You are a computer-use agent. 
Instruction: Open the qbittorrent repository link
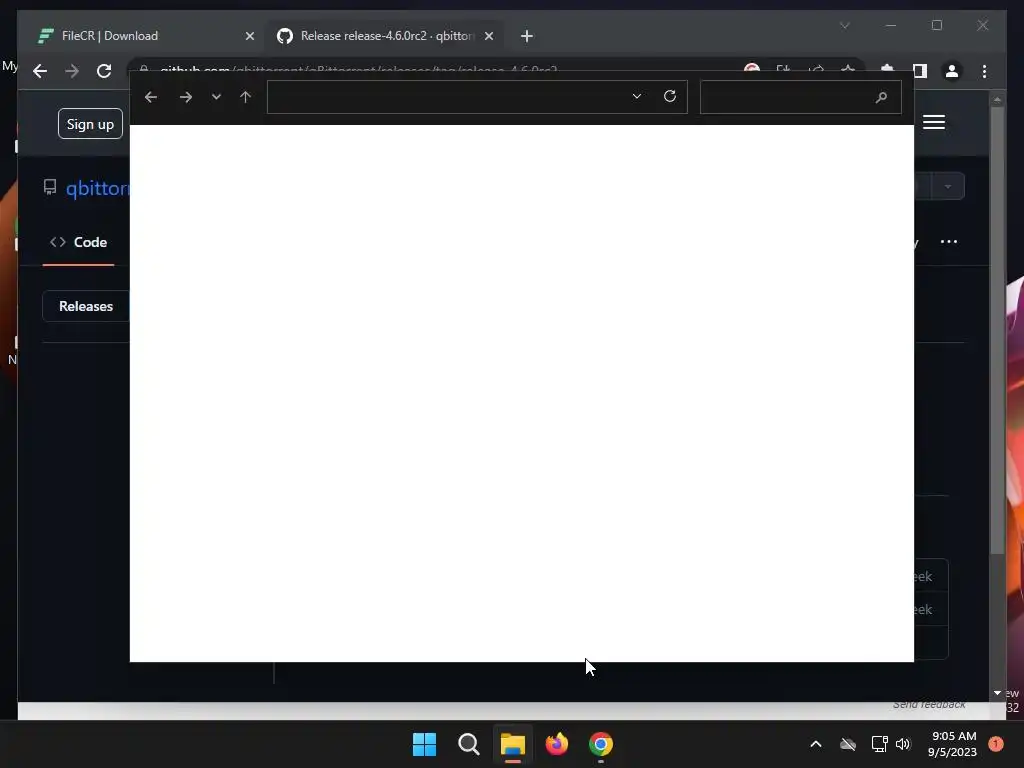(x=97, y=188)
